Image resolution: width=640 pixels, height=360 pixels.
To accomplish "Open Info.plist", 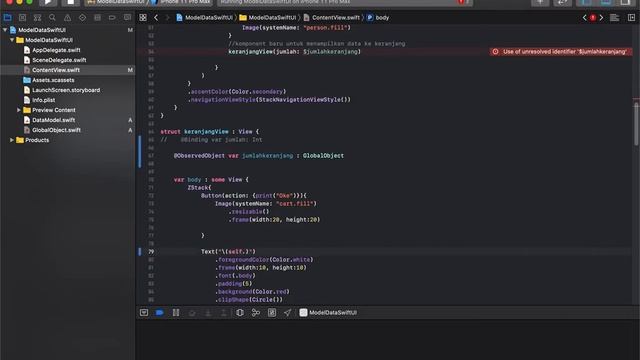I will point(44,100).
